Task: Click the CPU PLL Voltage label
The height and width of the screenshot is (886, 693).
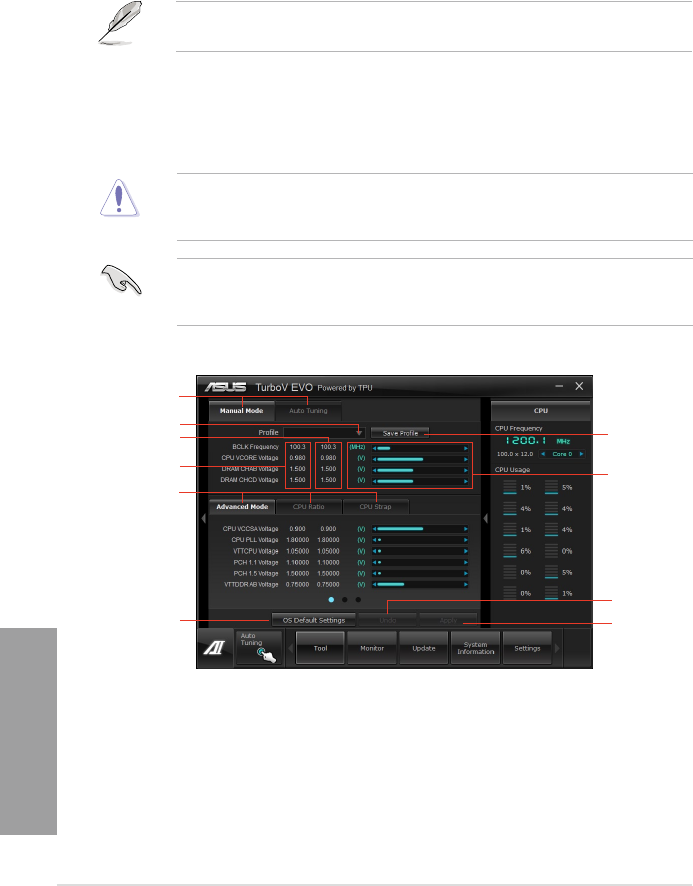Action: click(x=255, y=540)
